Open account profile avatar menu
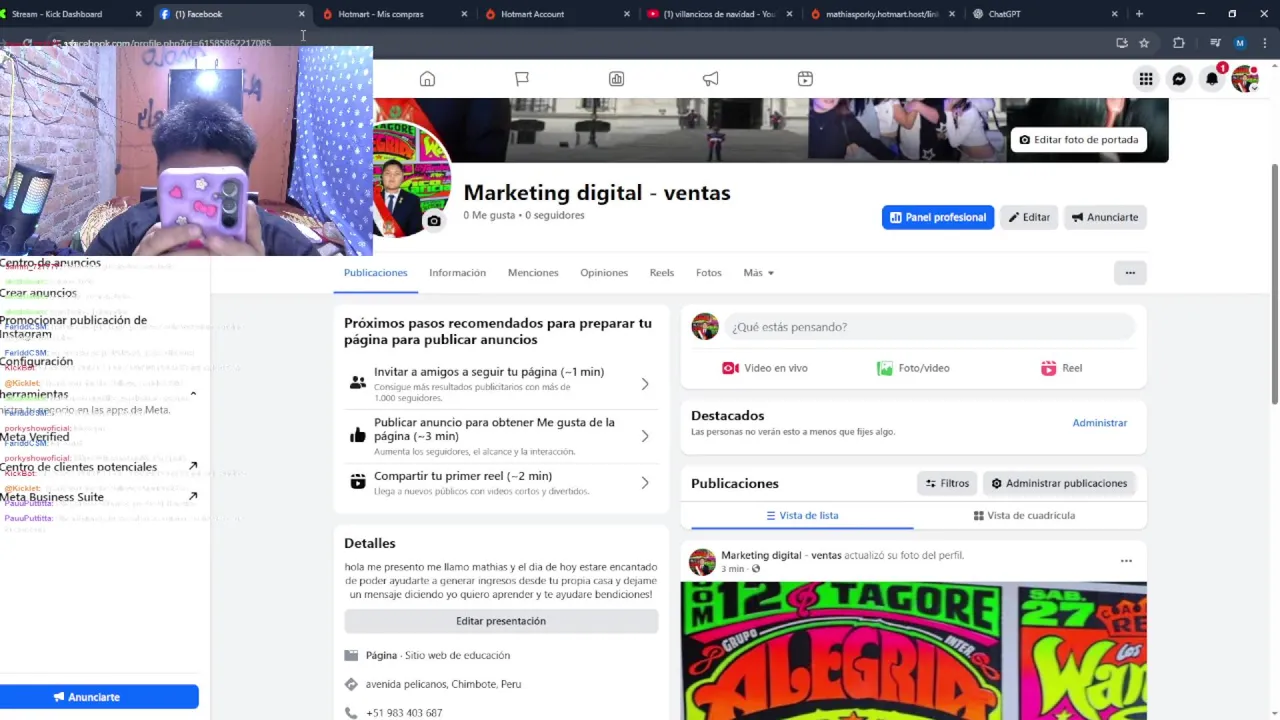This screenshot has height=720, width=1280. (1245, 79)
